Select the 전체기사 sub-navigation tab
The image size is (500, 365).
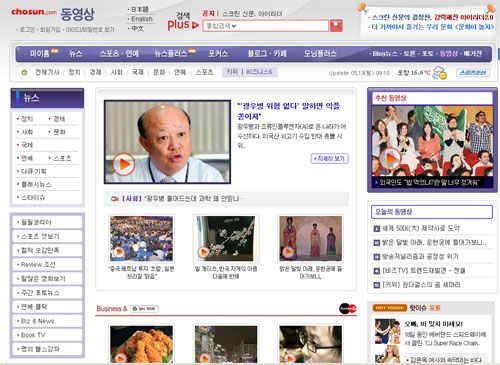(47, 72)
